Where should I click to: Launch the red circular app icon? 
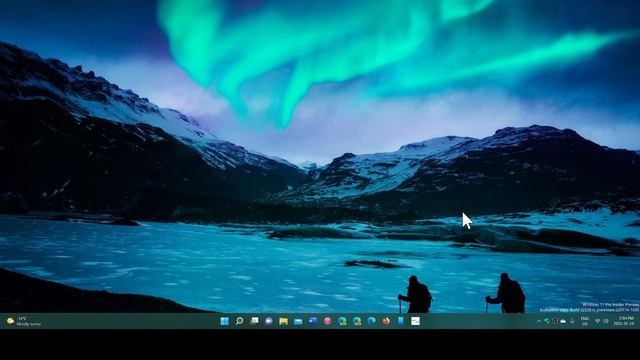327,321
